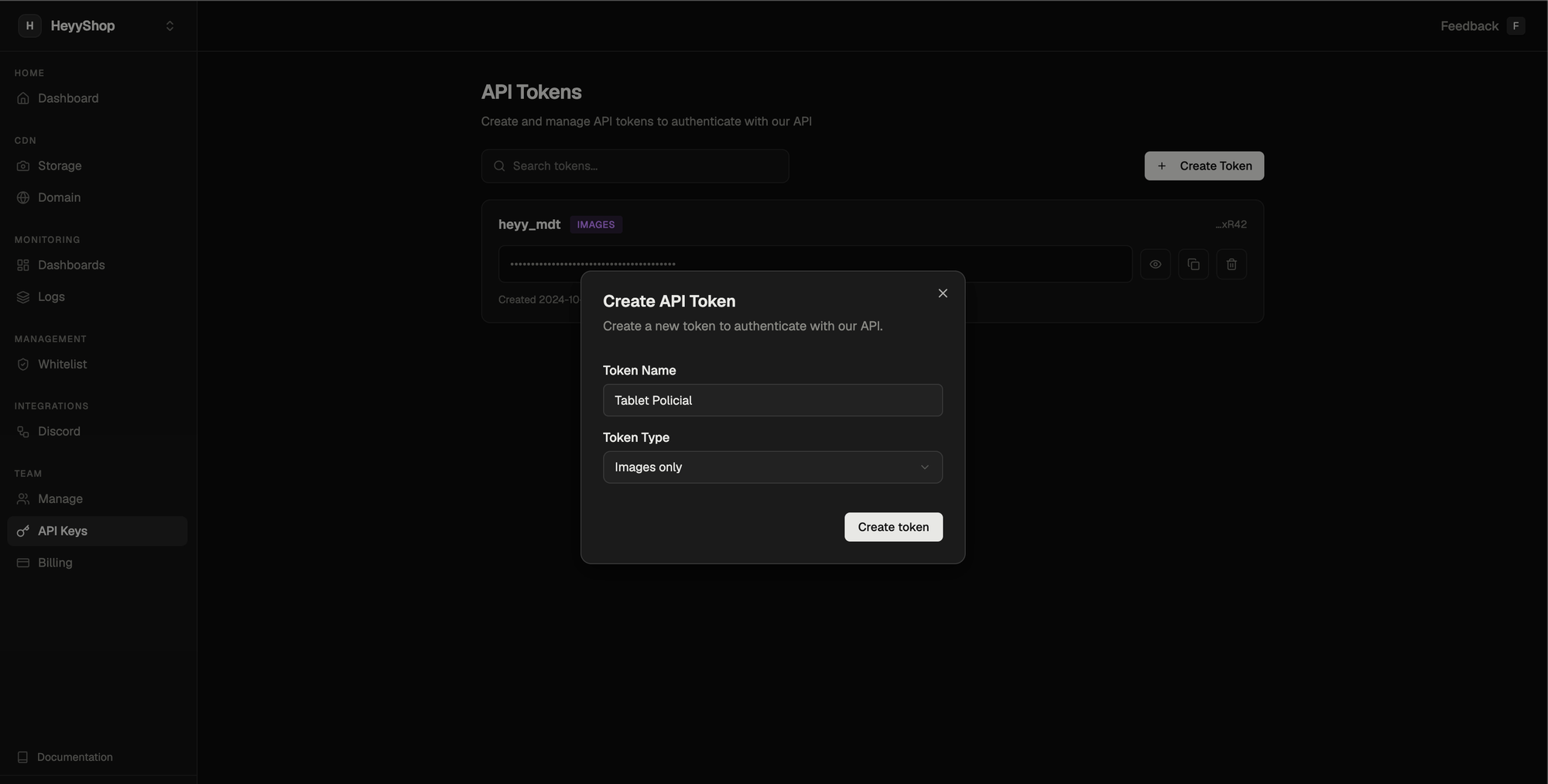Click plus icon on Create Token
Screen dimensions: 1548x784
[x=1161, y=166]
